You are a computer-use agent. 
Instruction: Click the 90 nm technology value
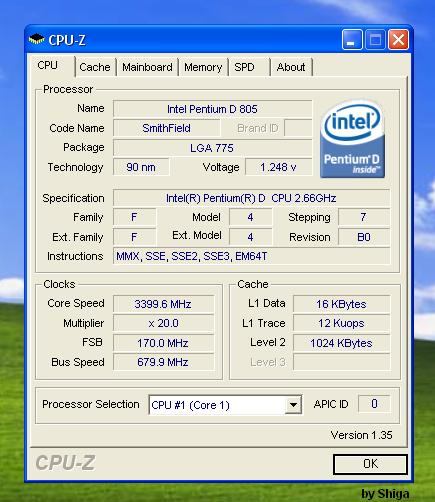click(x=141, y=167)
